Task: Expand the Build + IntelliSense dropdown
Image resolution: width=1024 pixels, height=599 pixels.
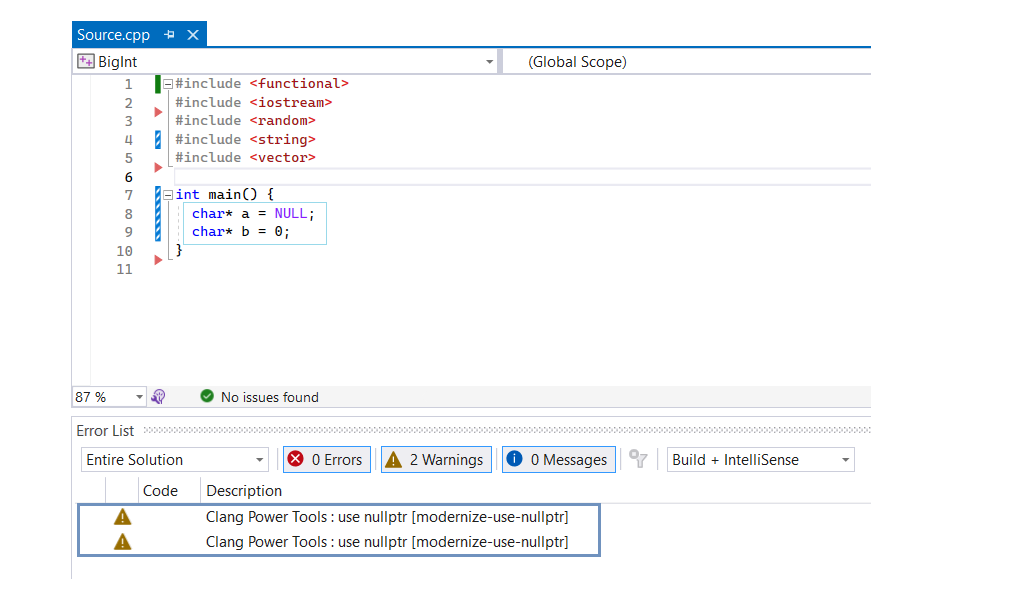Action: [x=846, y=460]
